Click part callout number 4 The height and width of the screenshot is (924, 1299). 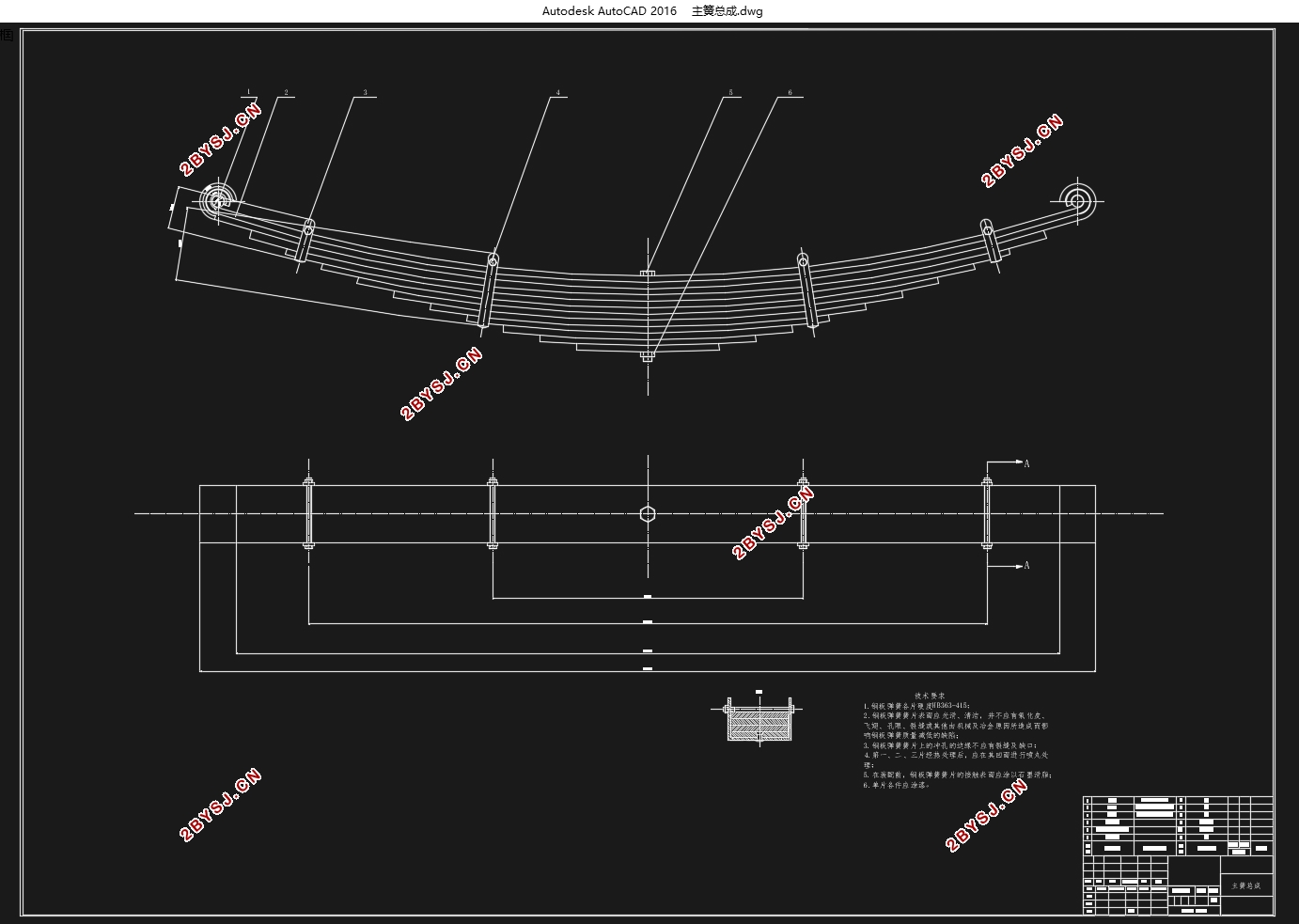(557, 93)
